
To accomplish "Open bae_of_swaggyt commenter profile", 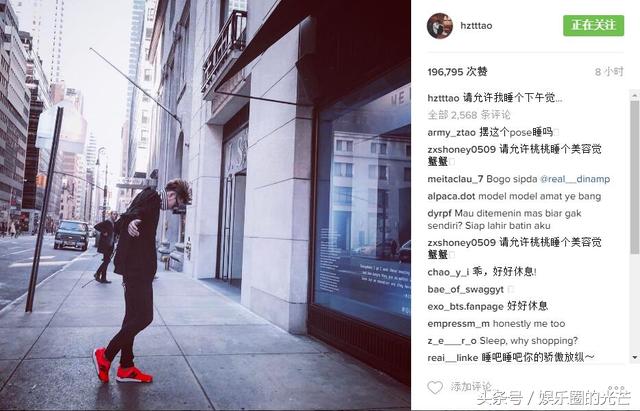I will (465, 289).
